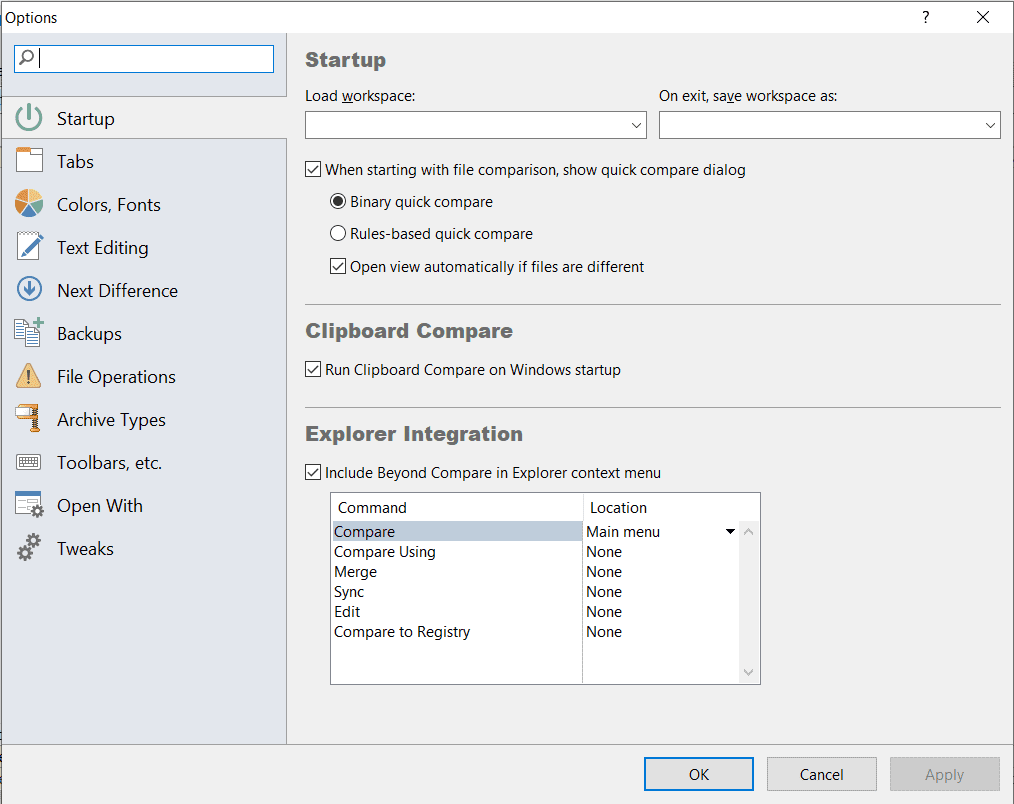The height and width of the screenshot is (804, 1014).
Task: Disable Run Clipboard Compare on Windows startup
Action: 313,369
